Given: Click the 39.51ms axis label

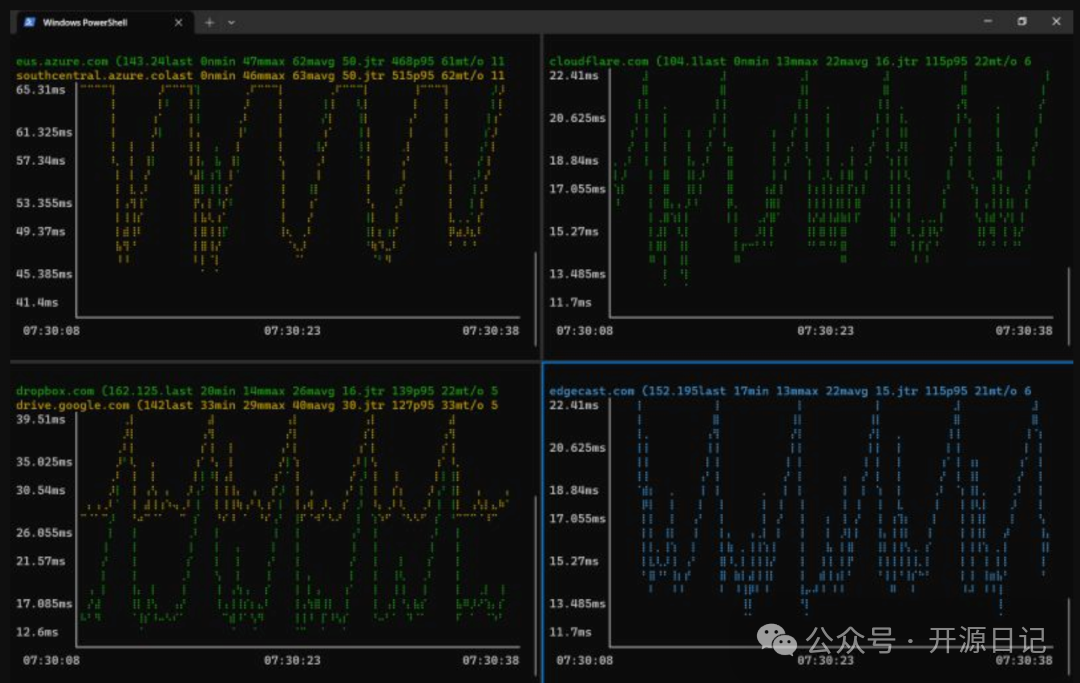Looking at the screenshot, I should coord(41,419).
